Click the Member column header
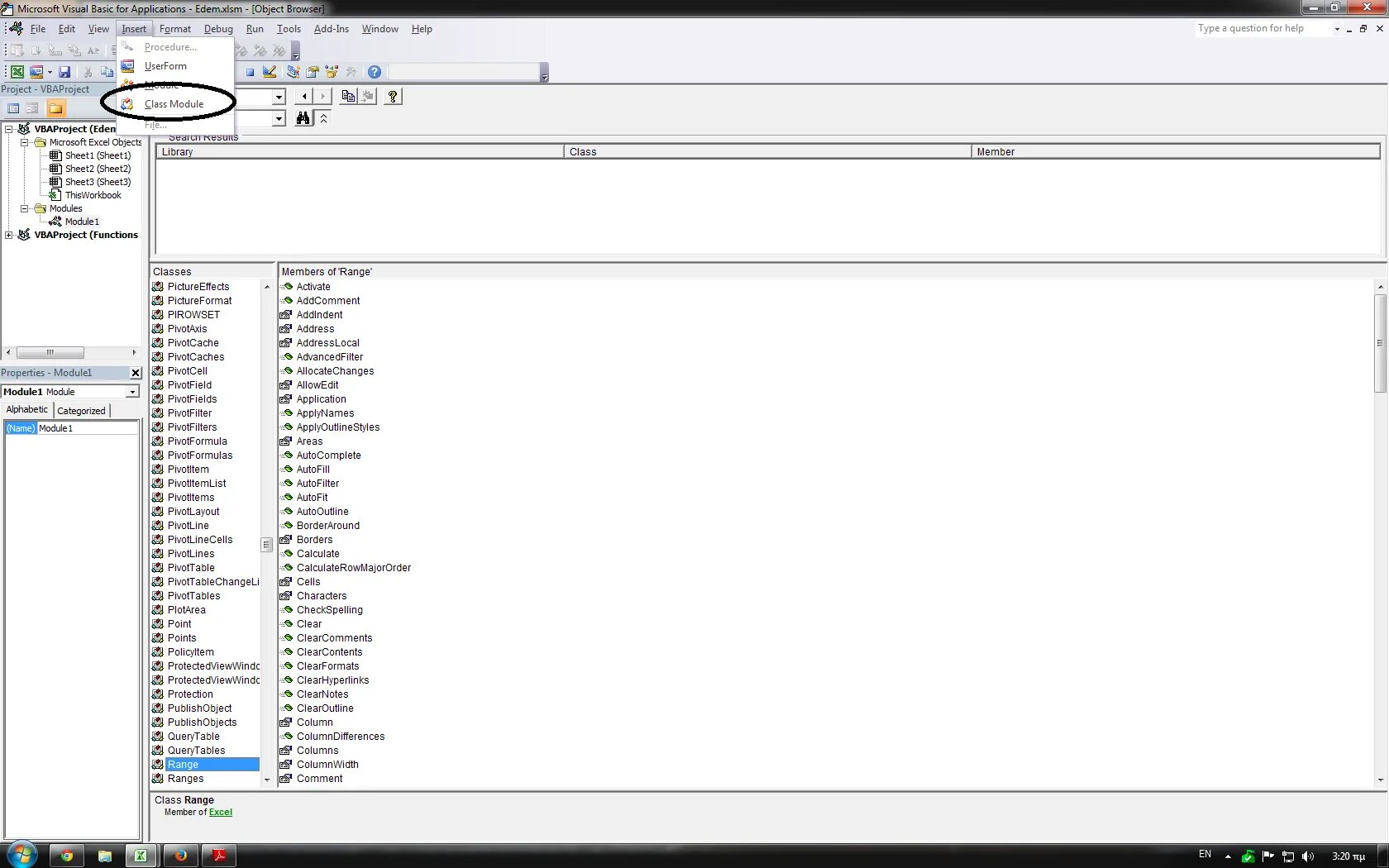The width and height of the screenshot is (1389, 868). point(1175,152)
